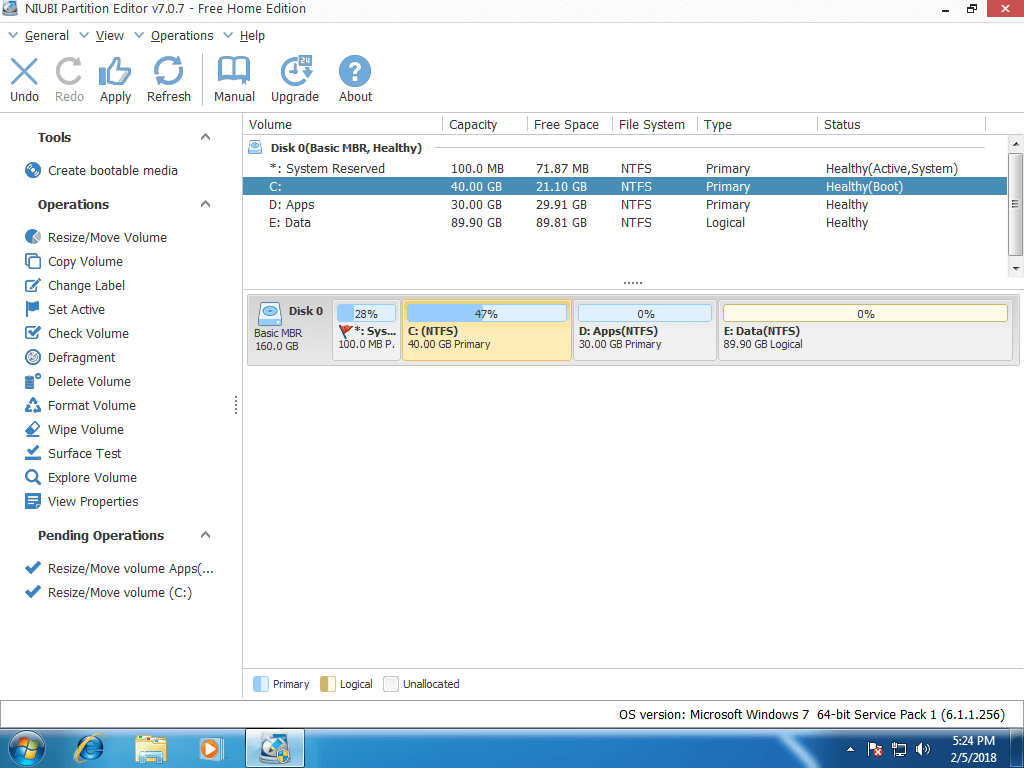Screen dimensions: 1024x768
Task: Click the Logical legend color swatch
Action: (x=328, y=684)
